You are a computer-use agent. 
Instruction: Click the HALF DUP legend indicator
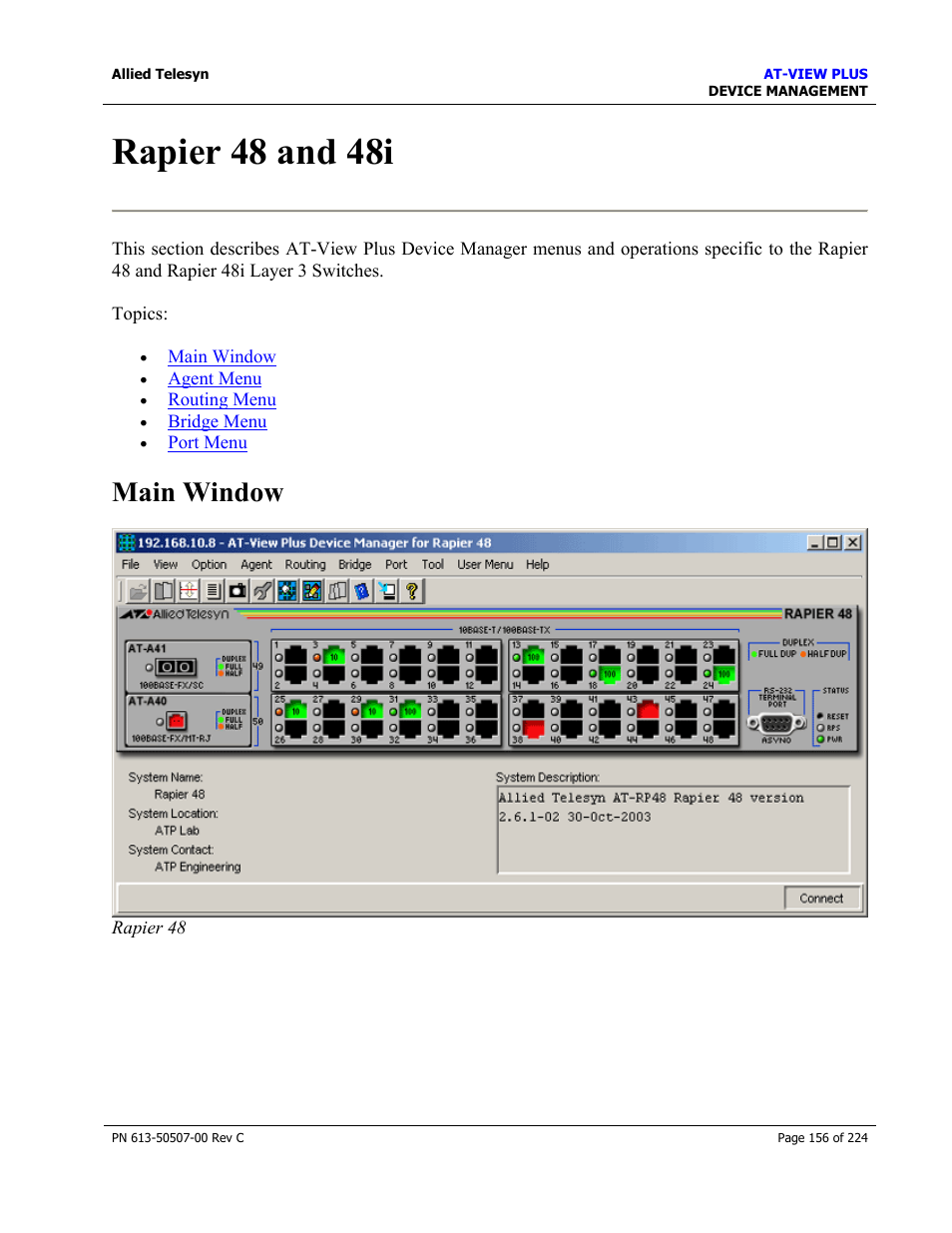point(824,654)
